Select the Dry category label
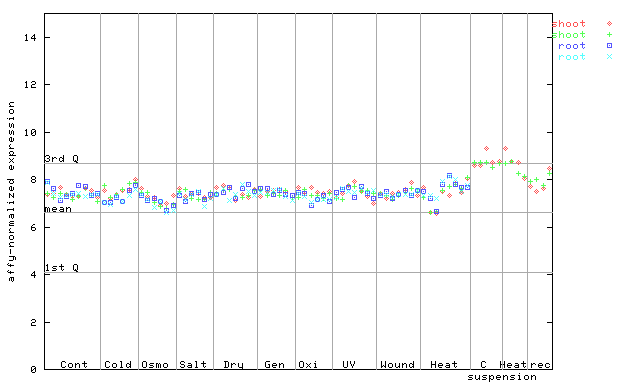 (233, 365)
